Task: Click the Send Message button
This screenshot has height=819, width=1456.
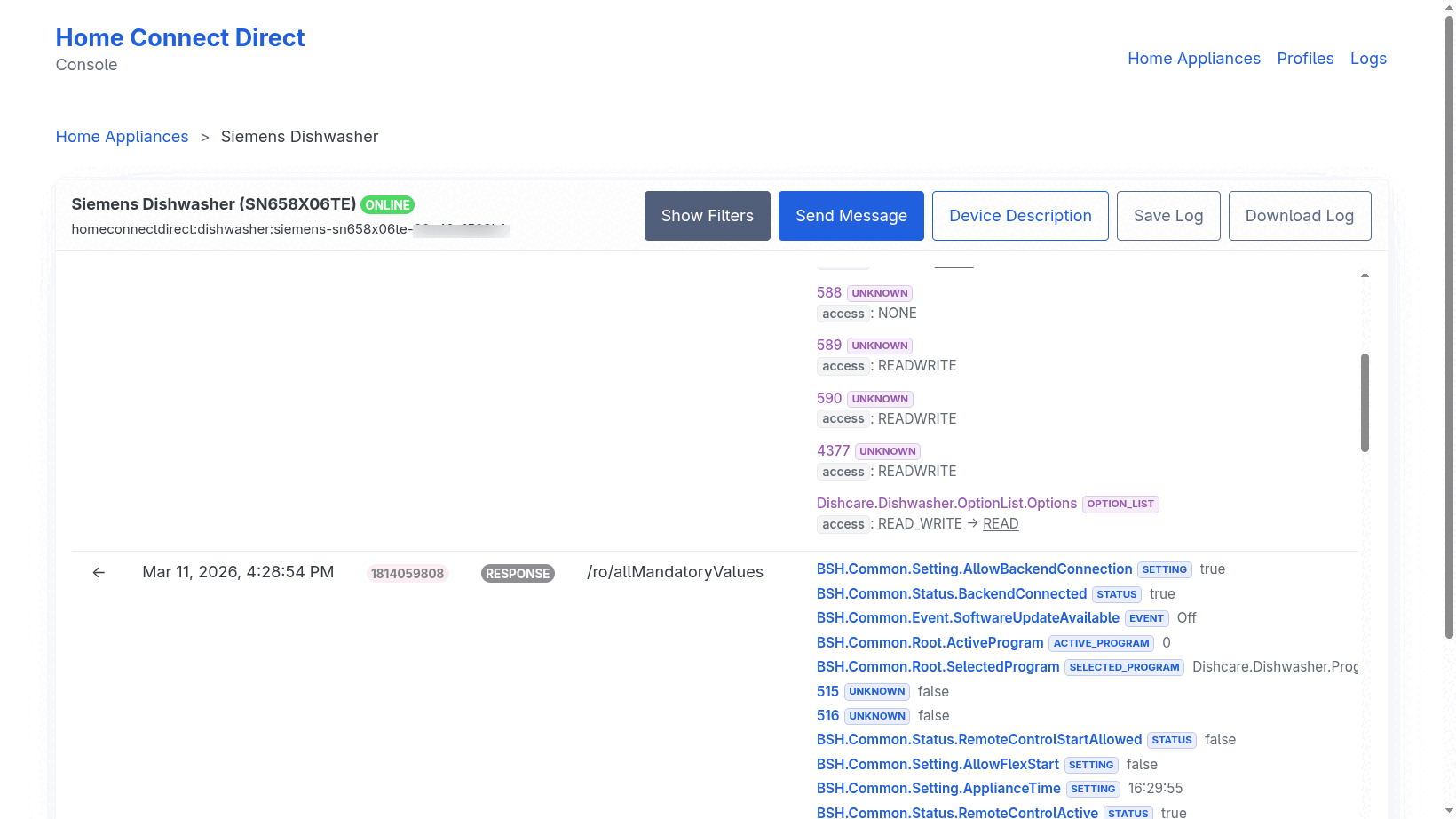Action: pyautogui.click(x=851, y=216)
